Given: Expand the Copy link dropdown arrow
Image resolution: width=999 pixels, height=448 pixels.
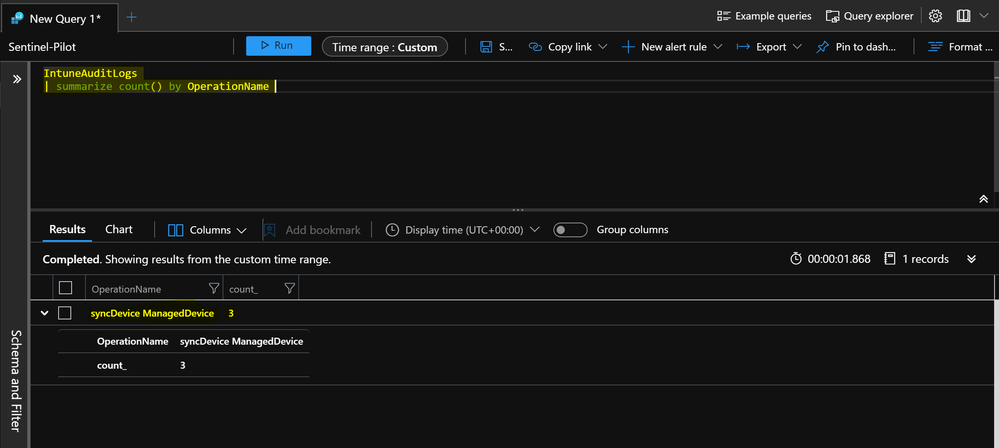Looking at the screenshot, I should 603,47.
